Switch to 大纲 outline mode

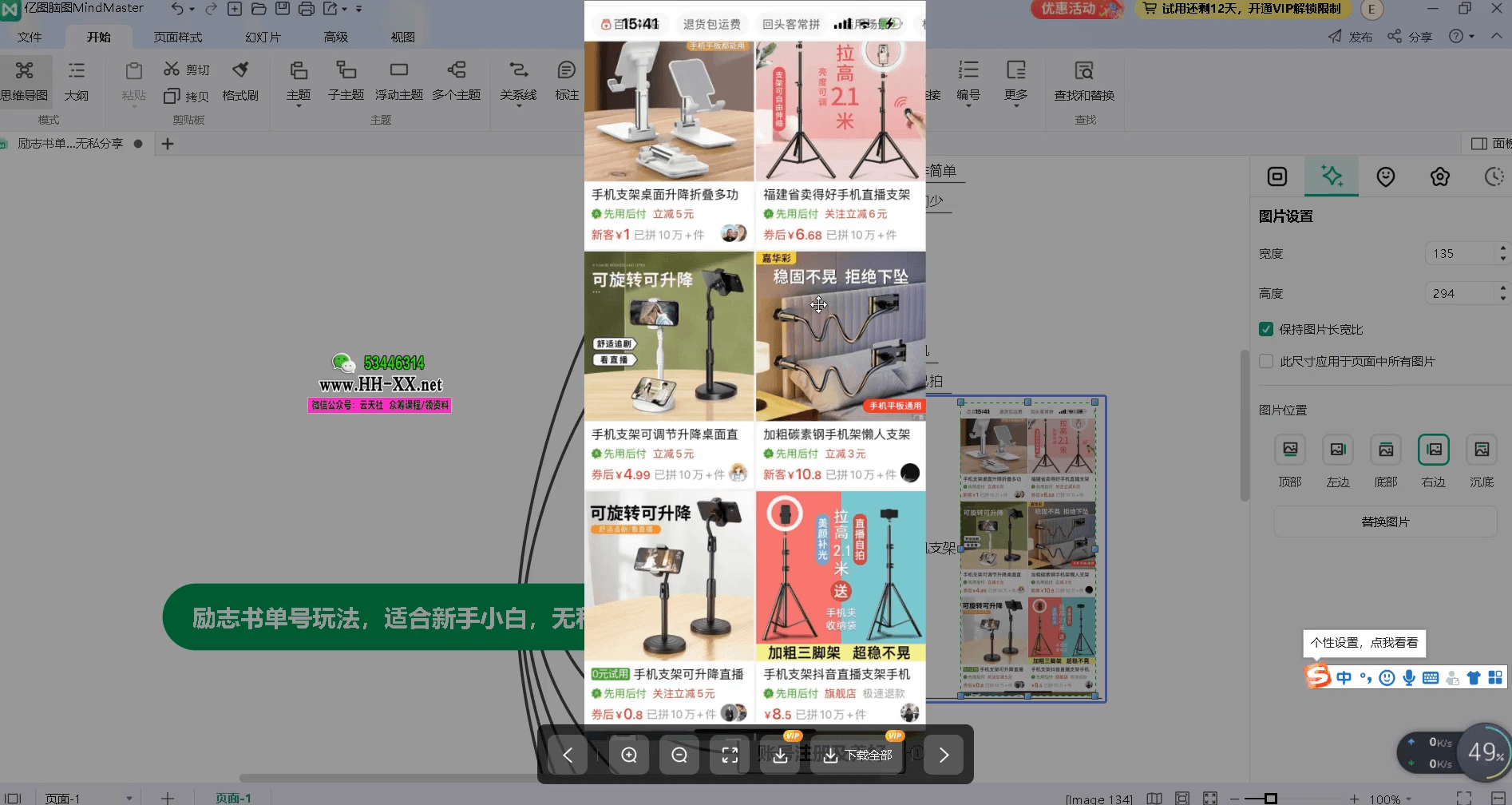pos(77,81)
